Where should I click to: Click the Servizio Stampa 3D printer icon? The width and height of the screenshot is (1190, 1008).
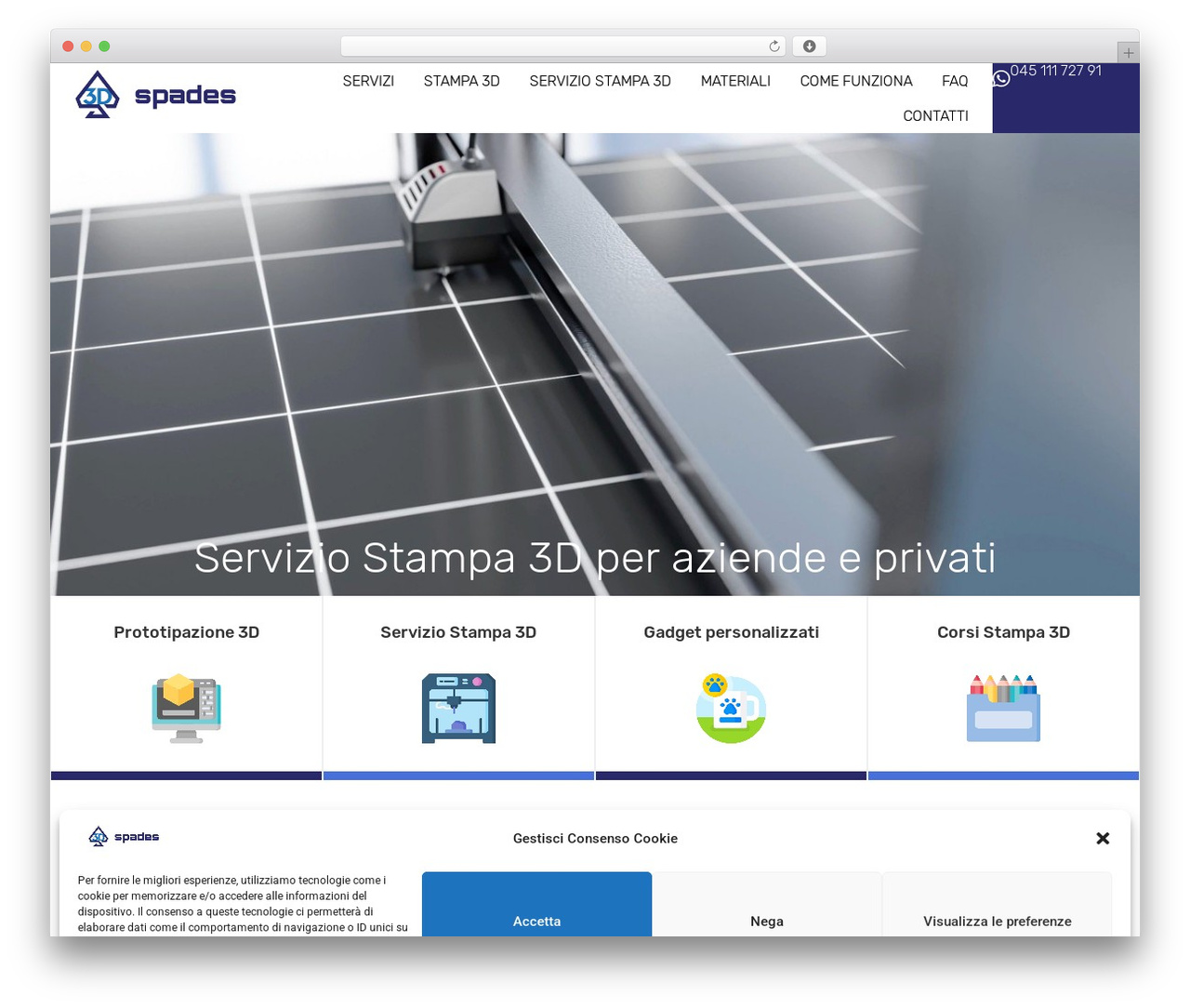[458, 709]
